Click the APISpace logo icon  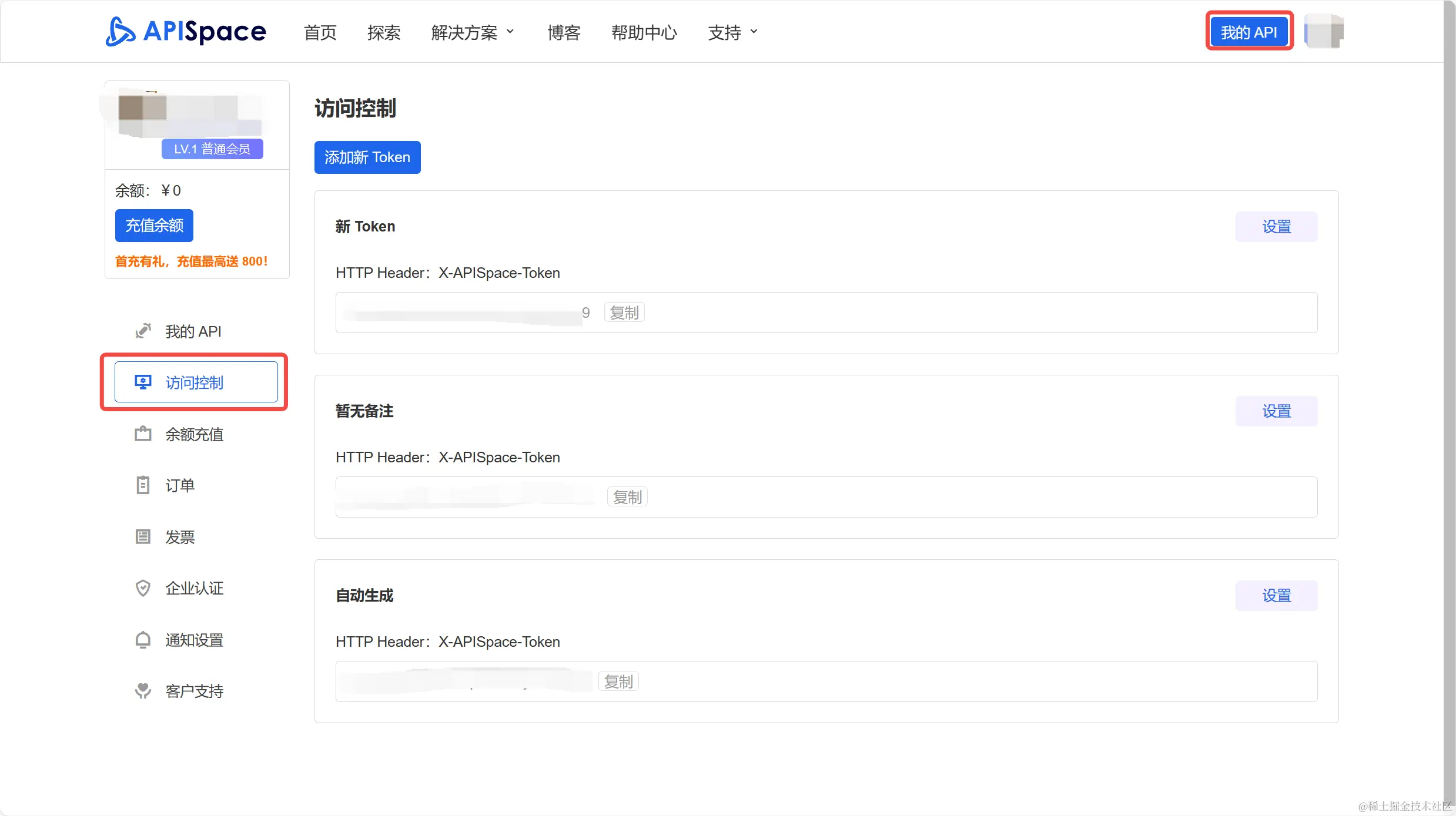(x=121, y=32)
